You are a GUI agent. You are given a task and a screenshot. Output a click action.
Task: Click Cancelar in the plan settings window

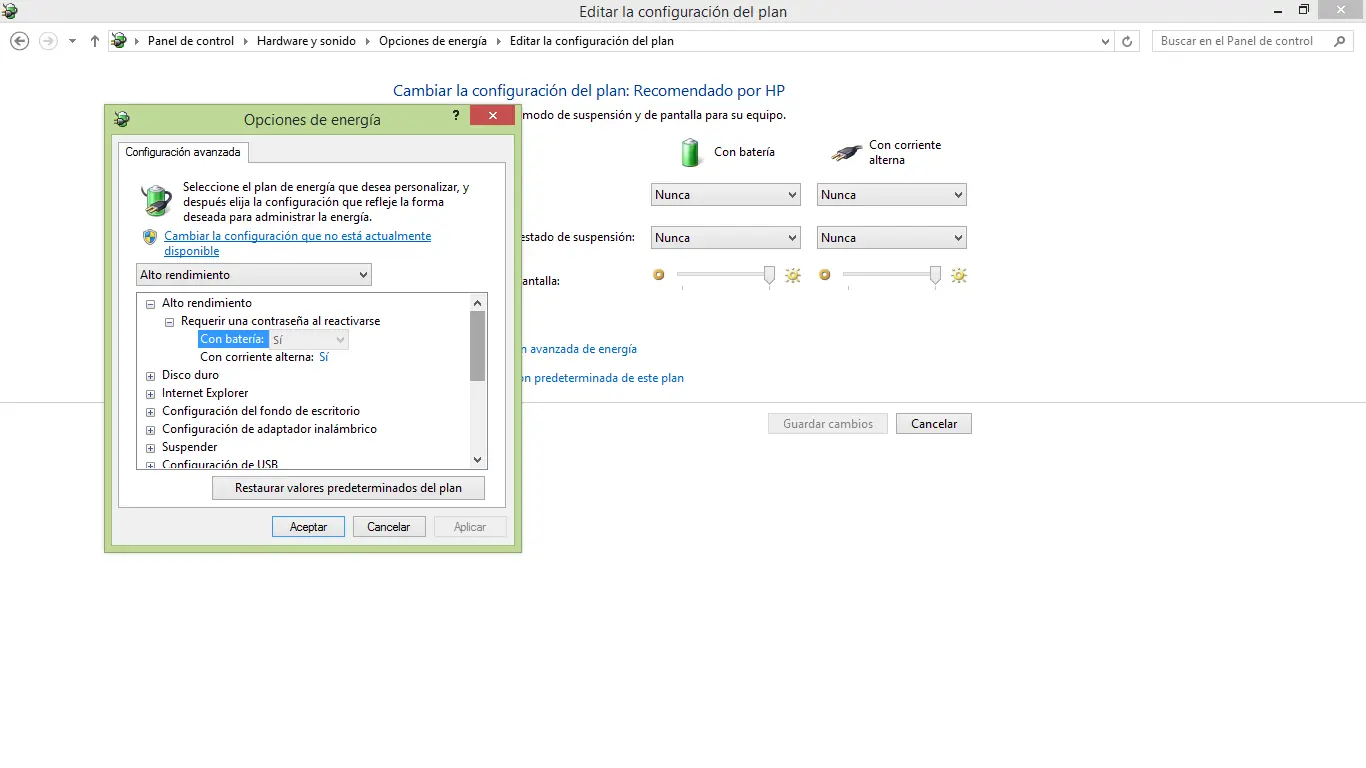pos(934,424)
